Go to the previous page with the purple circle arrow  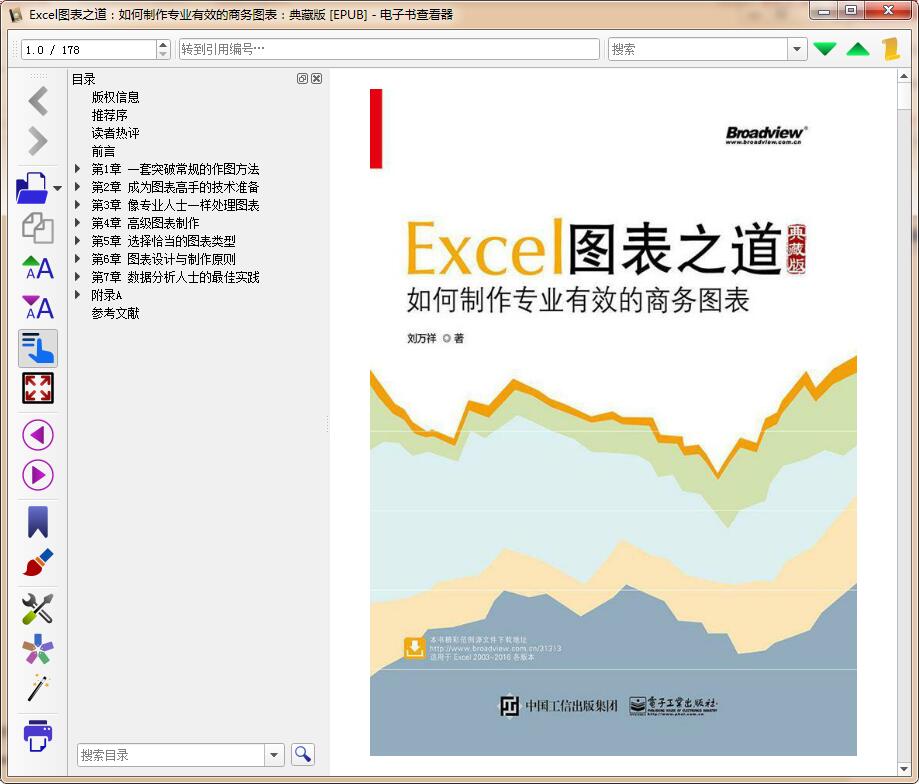pos(38,435)
